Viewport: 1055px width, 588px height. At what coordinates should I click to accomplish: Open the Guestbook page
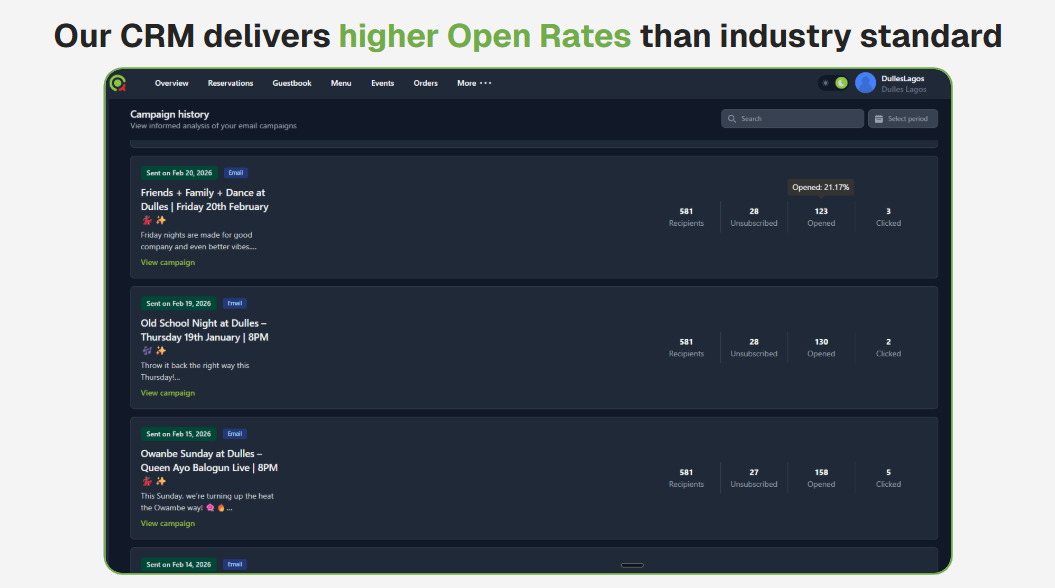point(292,83)
